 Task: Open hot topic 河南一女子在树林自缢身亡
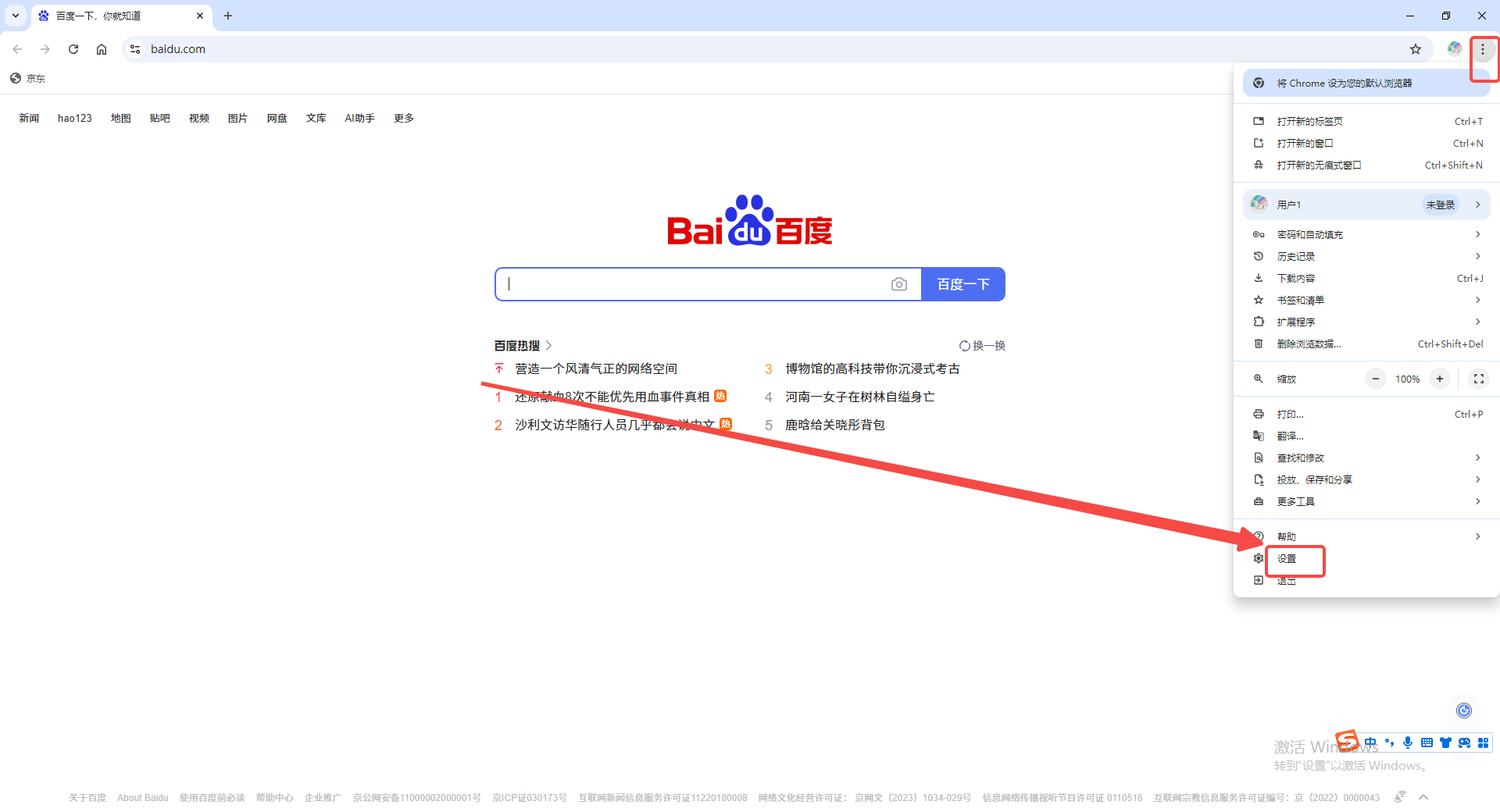[860, 397]
